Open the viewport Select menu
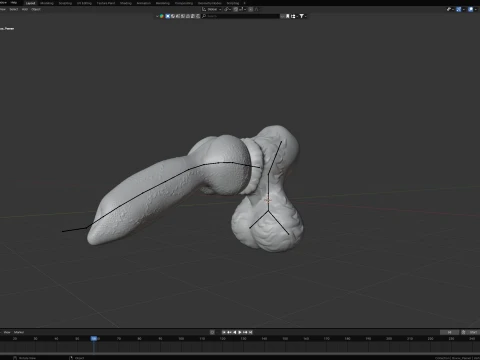 tap(14, 9)
